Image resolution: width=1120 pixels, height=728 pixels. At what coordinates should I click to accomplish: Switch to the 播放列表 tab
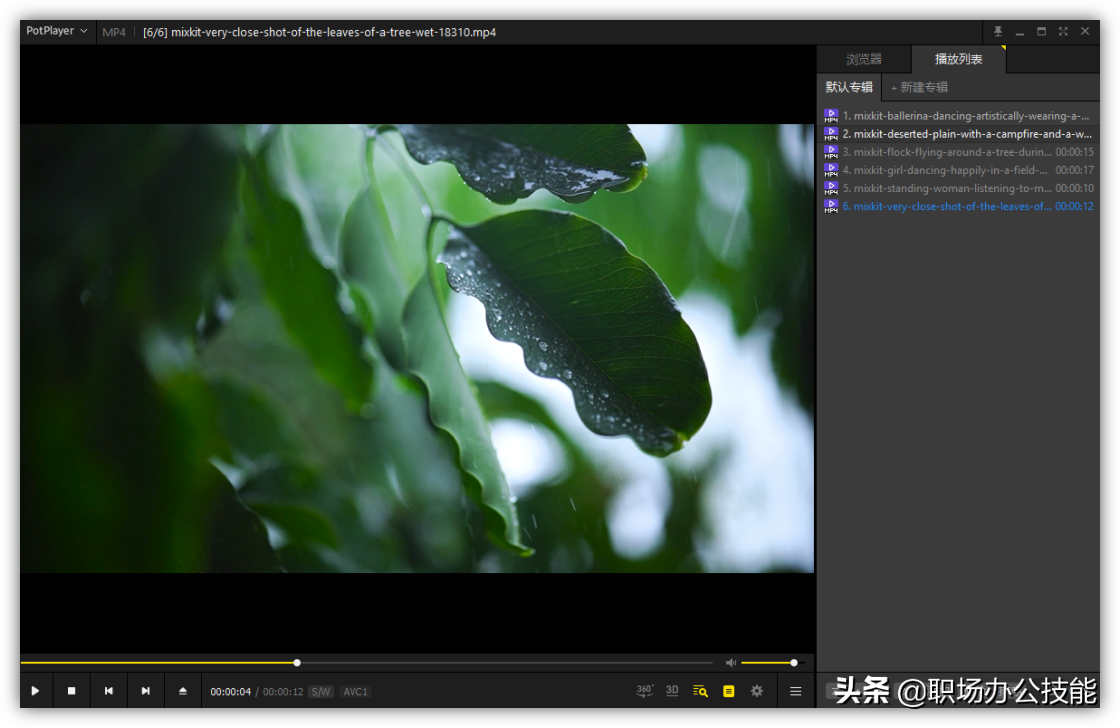pyautogui.click(x=959, y=59)
